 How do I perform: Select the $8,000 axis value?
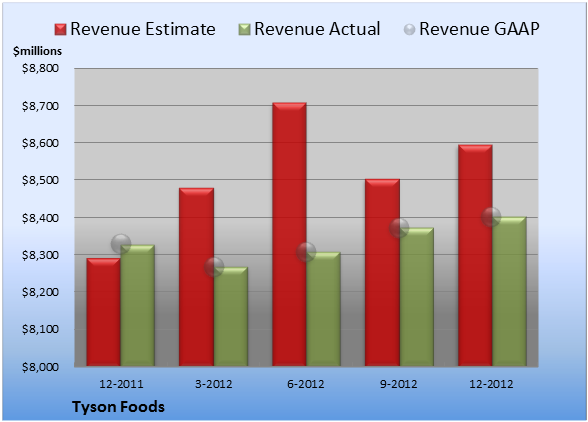[40, 367]
